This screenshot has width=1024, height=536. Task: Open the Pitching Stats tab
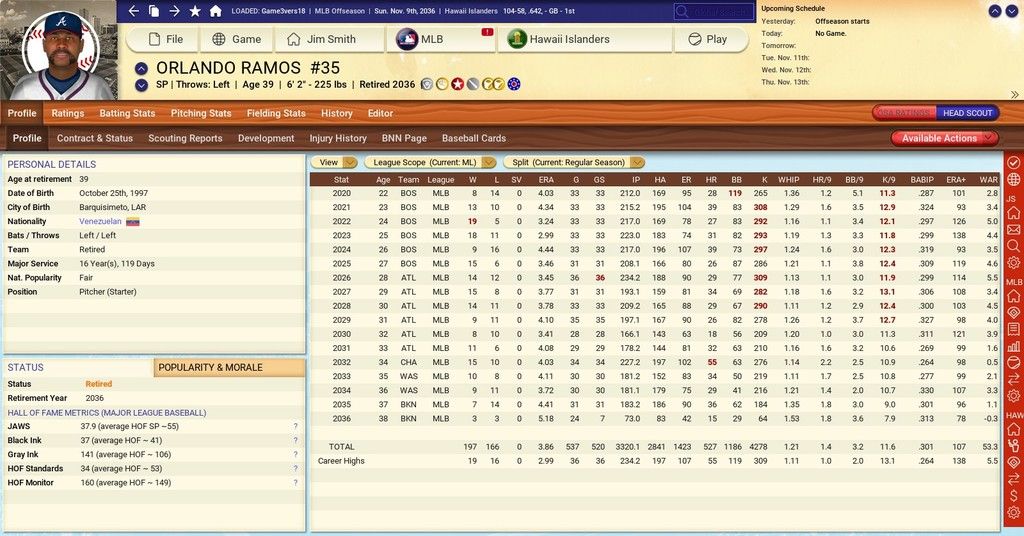(201, 113)
